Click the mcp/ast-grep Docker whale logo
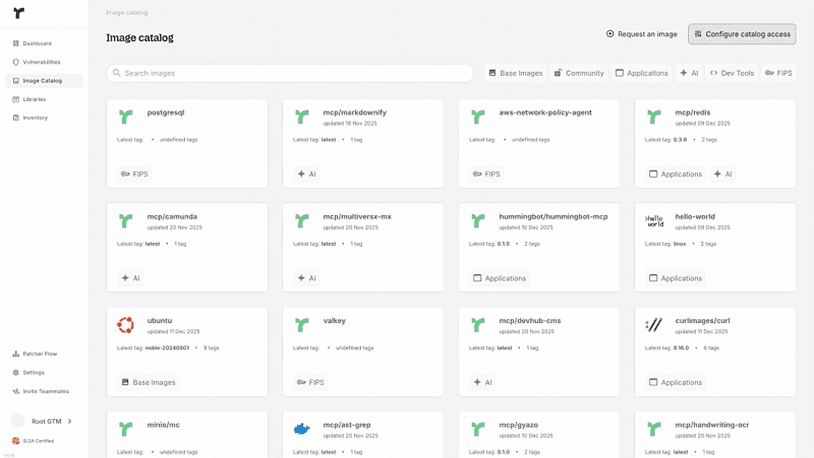814x458 pixels. (302, 429)
